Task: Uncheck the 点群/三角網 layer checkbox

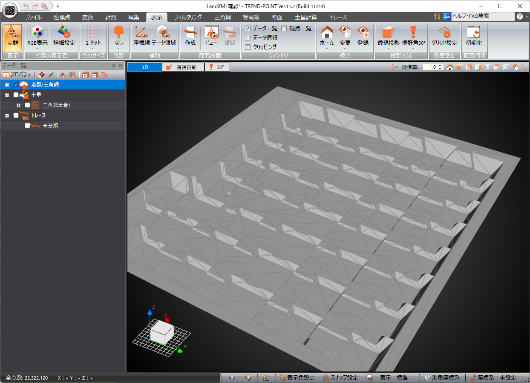Action: pos(16,85)
